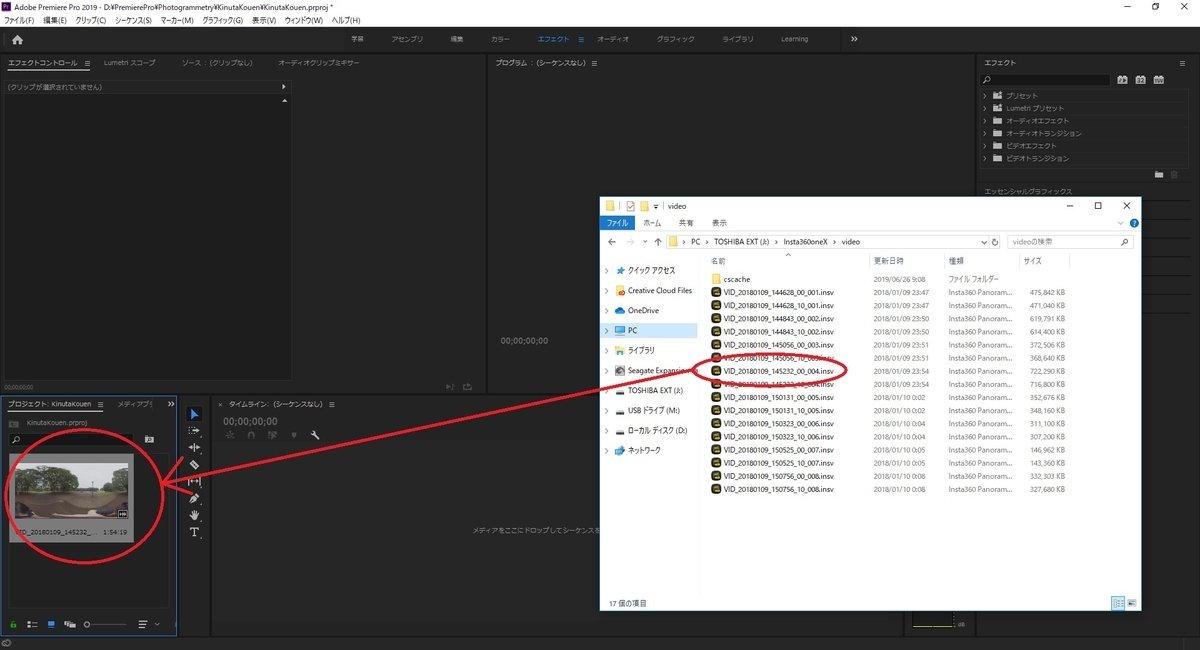Expand the Lumetri プリセット folder
Screen dimensions: 1200x650
point(985,108)
